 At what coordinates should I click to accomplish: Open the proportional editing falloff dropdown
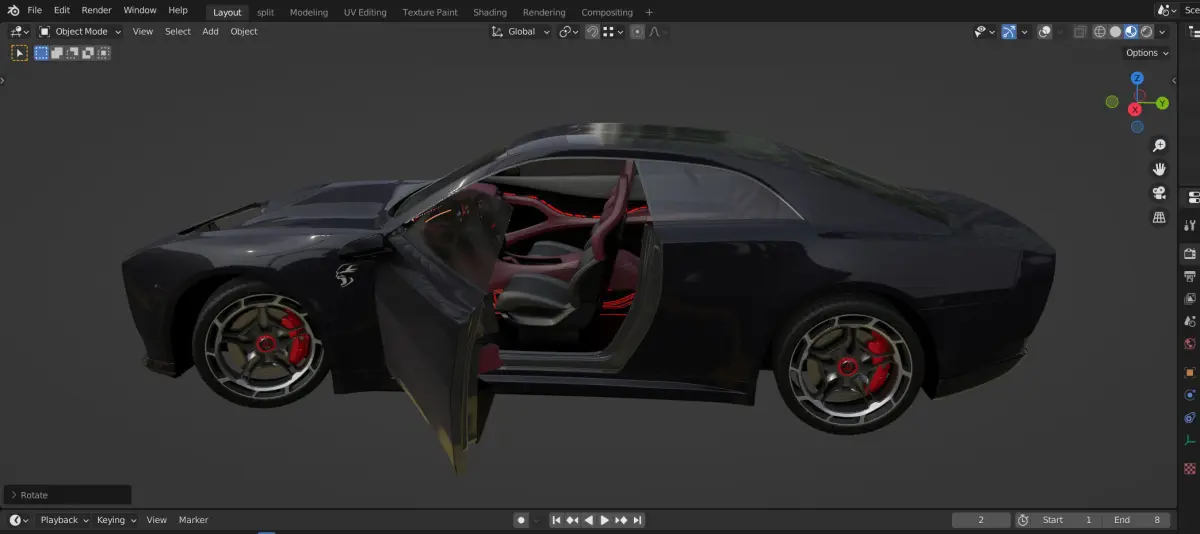coord(658,31)
